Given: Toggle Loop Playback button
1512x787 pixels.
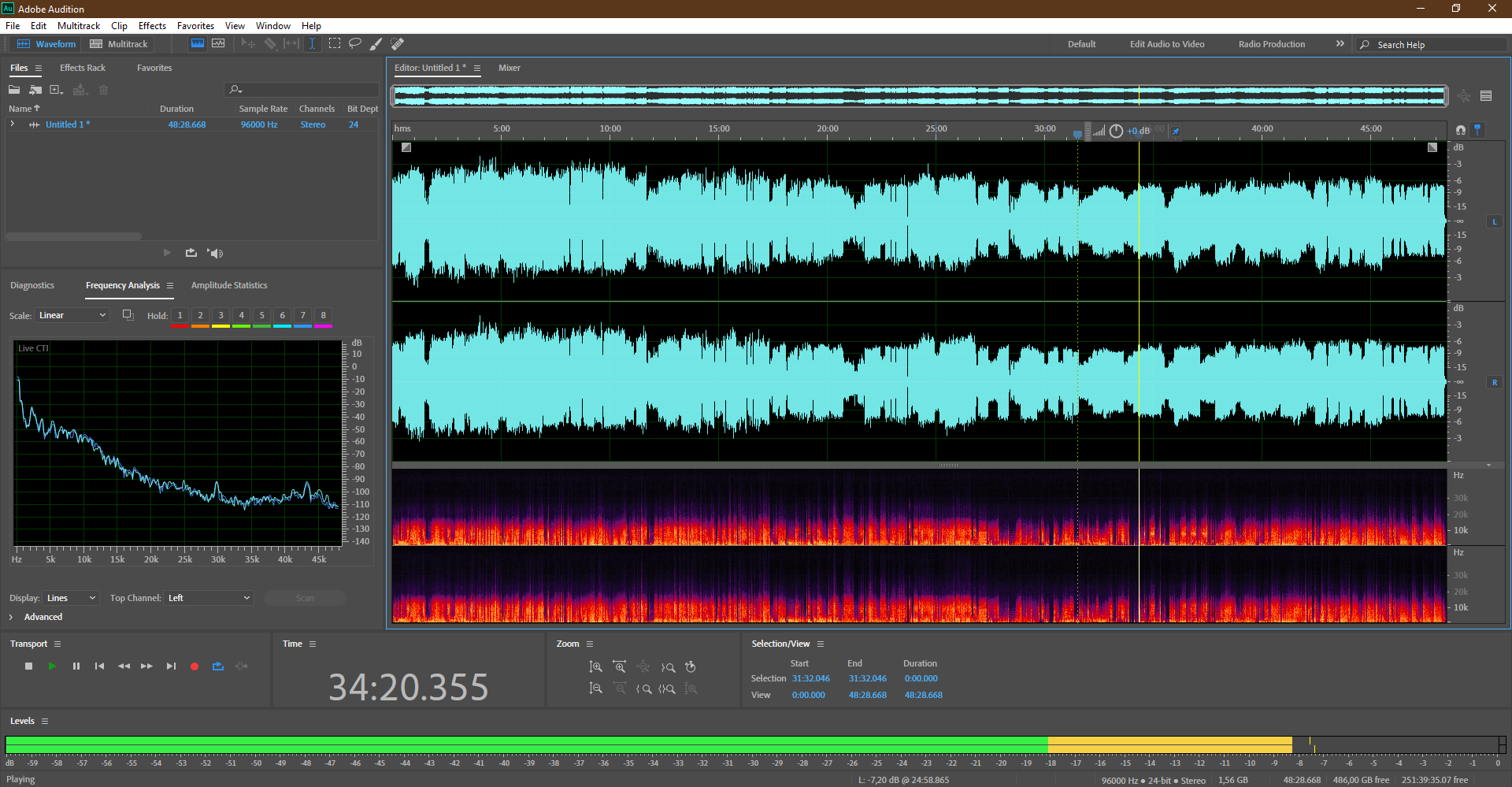Looking at the screenshot, I should [x=218, y=666].
